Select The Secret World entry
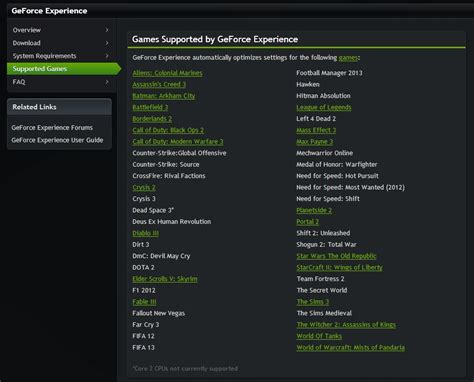Image resolution: width=474 pixels, height=382 pixels. pyautogui.click(x=322, y=290)
